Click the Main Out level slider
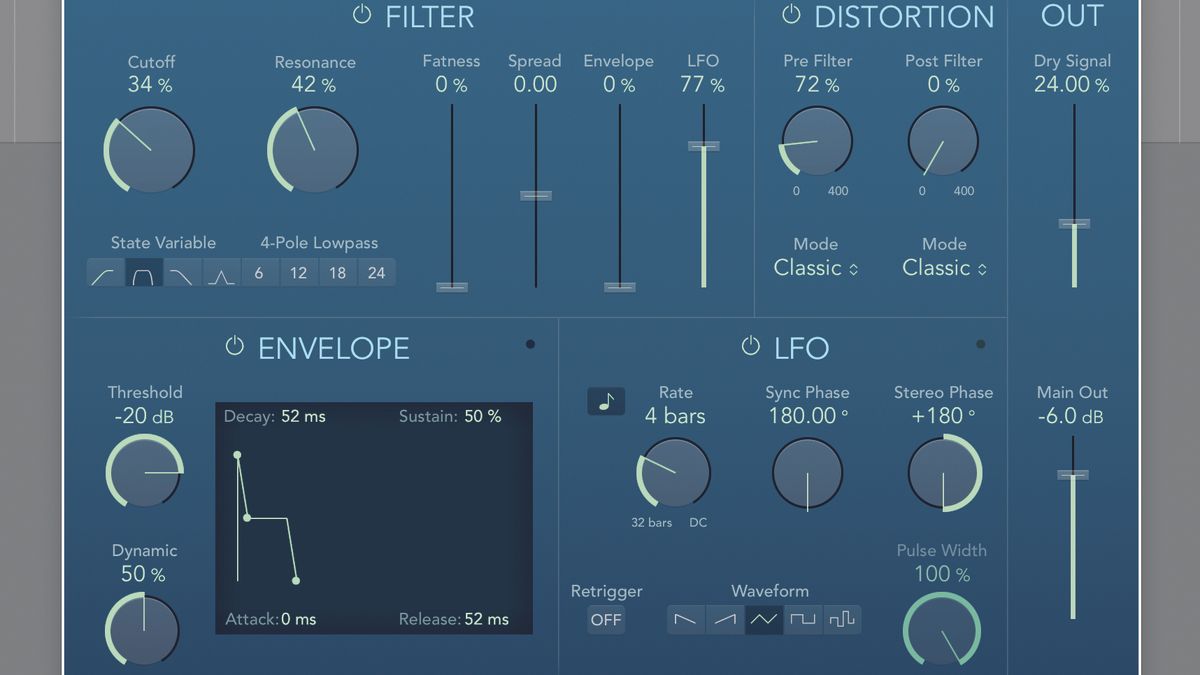 1073,475
